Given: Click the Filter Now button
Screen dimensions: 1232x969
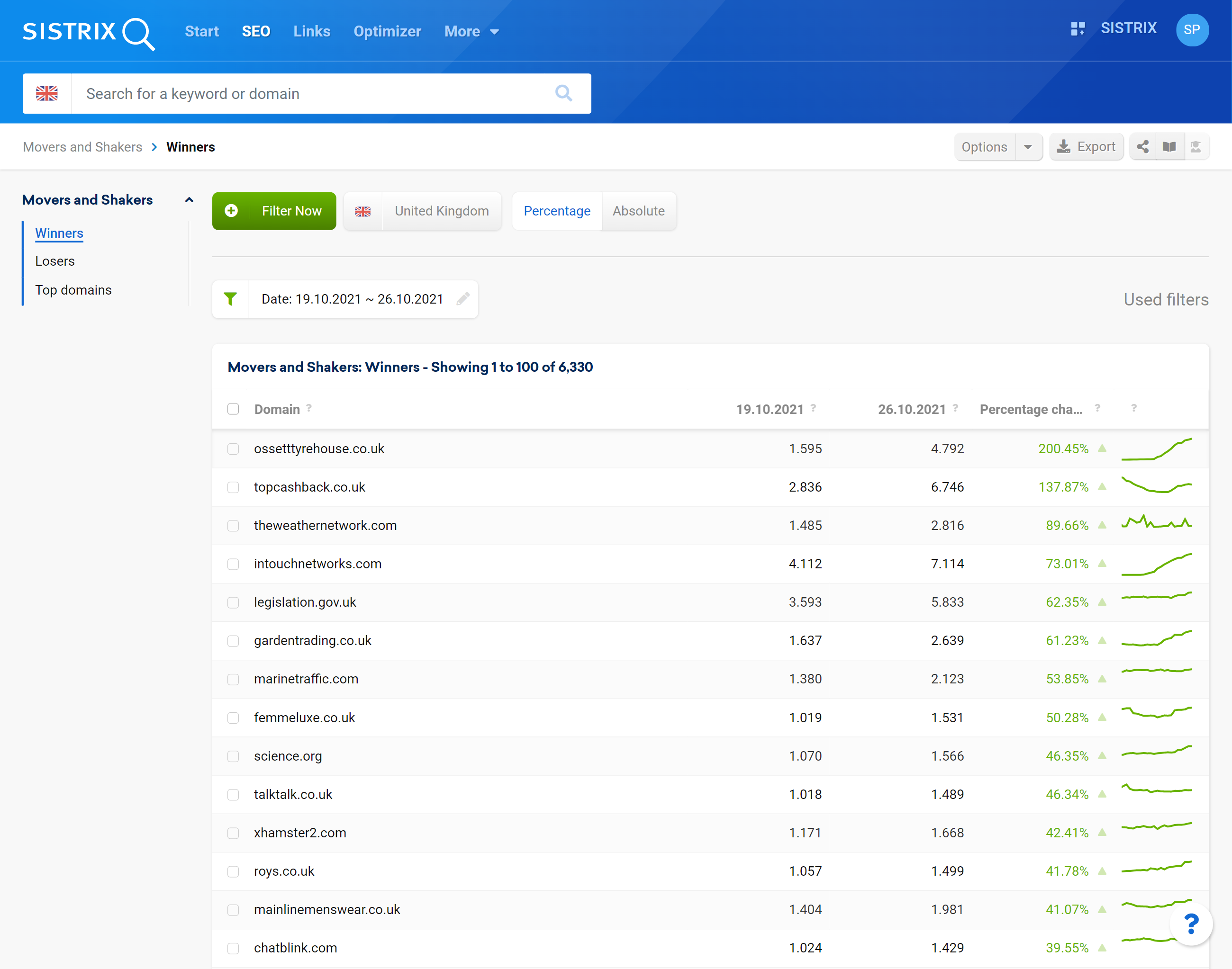Looking at the screenshot, I should pyautogui.click(x=274, y=211).
